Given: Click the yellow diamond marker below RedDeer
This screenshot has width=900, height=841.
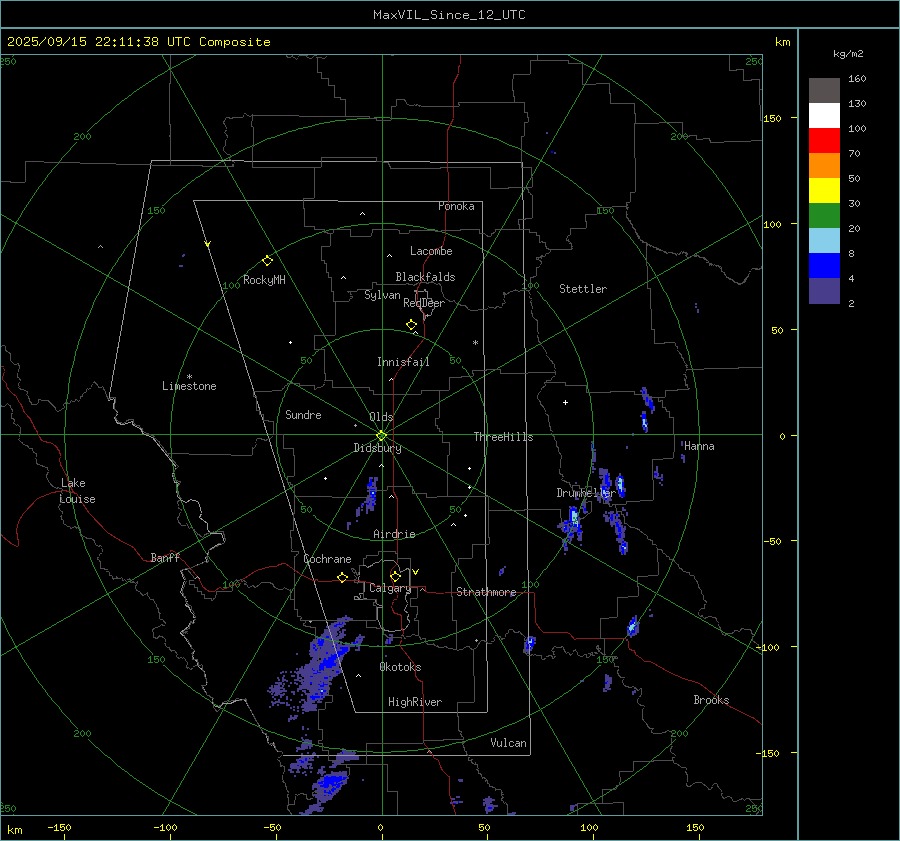Looking at the screenshot, I should point(411,325).
